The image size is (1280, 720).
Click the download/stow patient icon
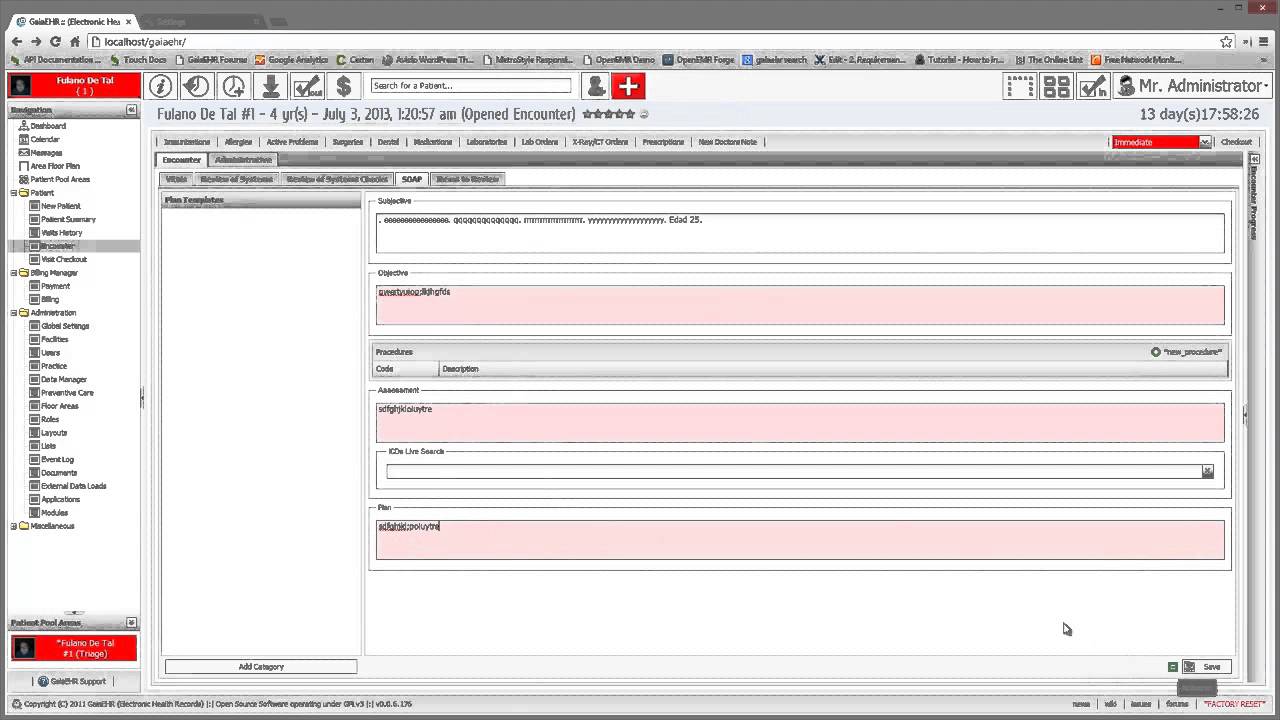pos(270,86)
